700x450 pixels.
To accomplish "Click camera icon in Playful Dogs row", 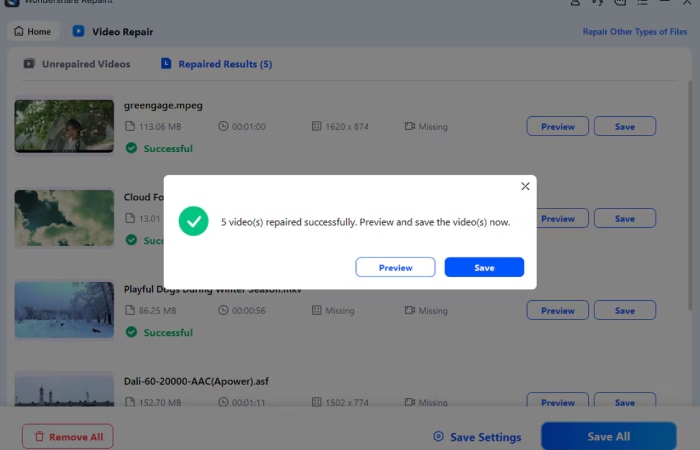I will [x=410, y=310].
